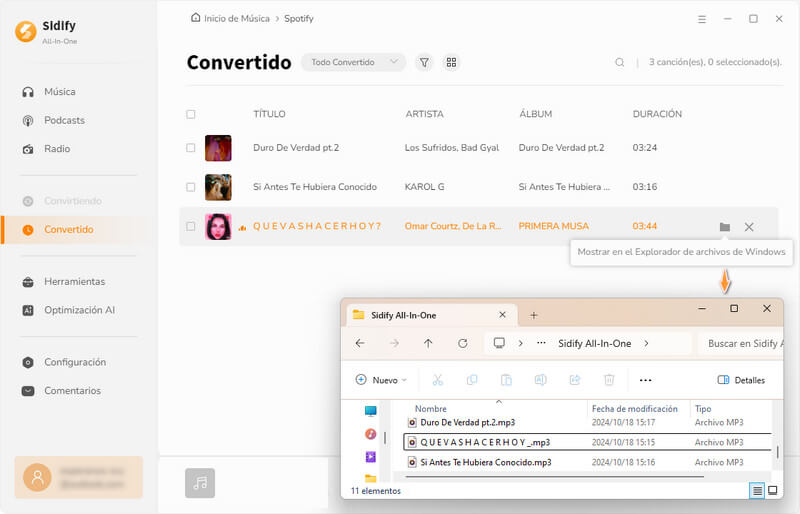Show QUEVASHACERHOY? in file explorer folder icon
This screenshot has height=514, width=800.
pos(724,227)
